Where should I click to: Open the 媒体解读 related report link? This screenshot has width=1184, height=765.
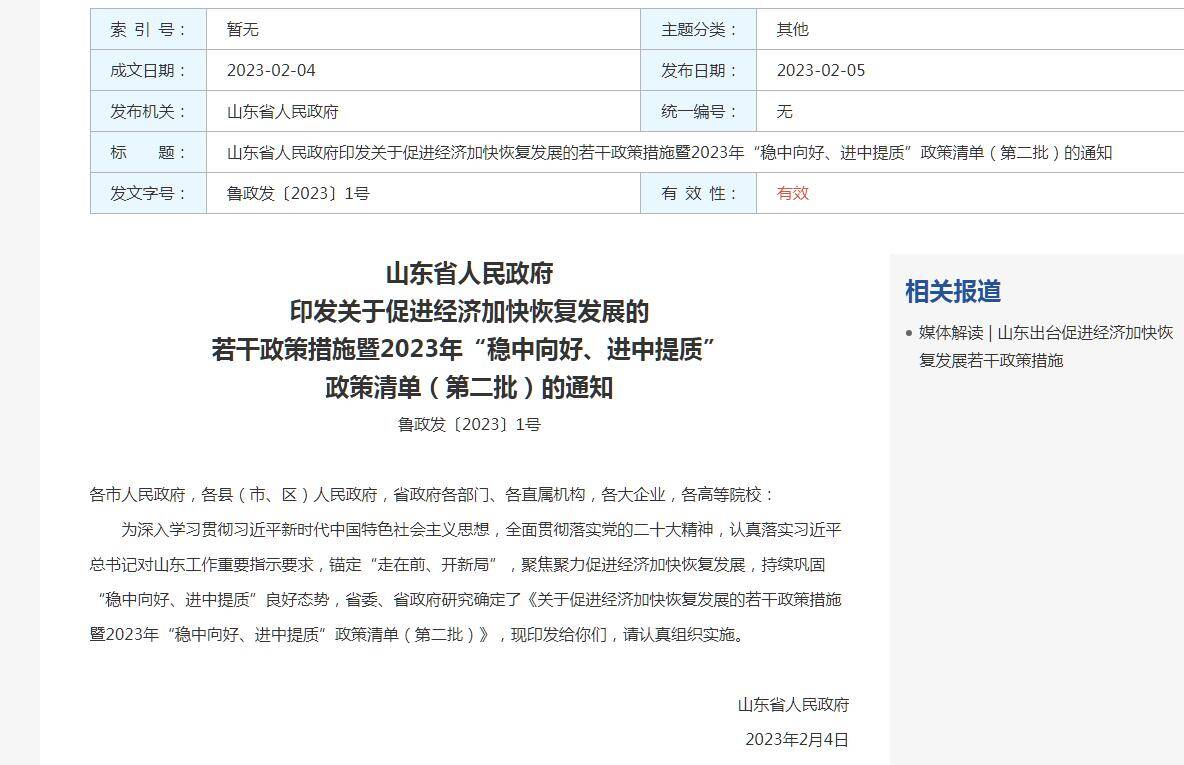[1045, 346]
